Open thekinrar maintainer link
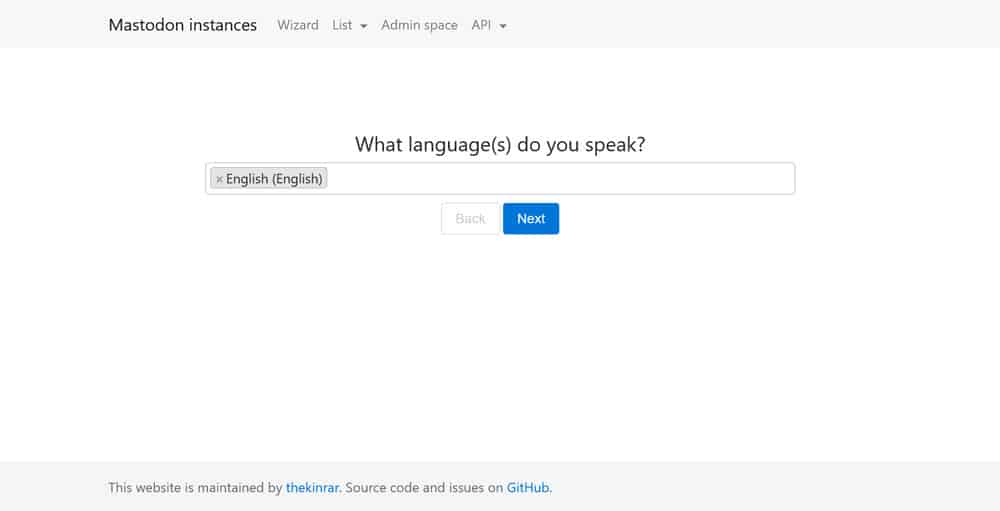1000x511 pixels. pos(312,488)
